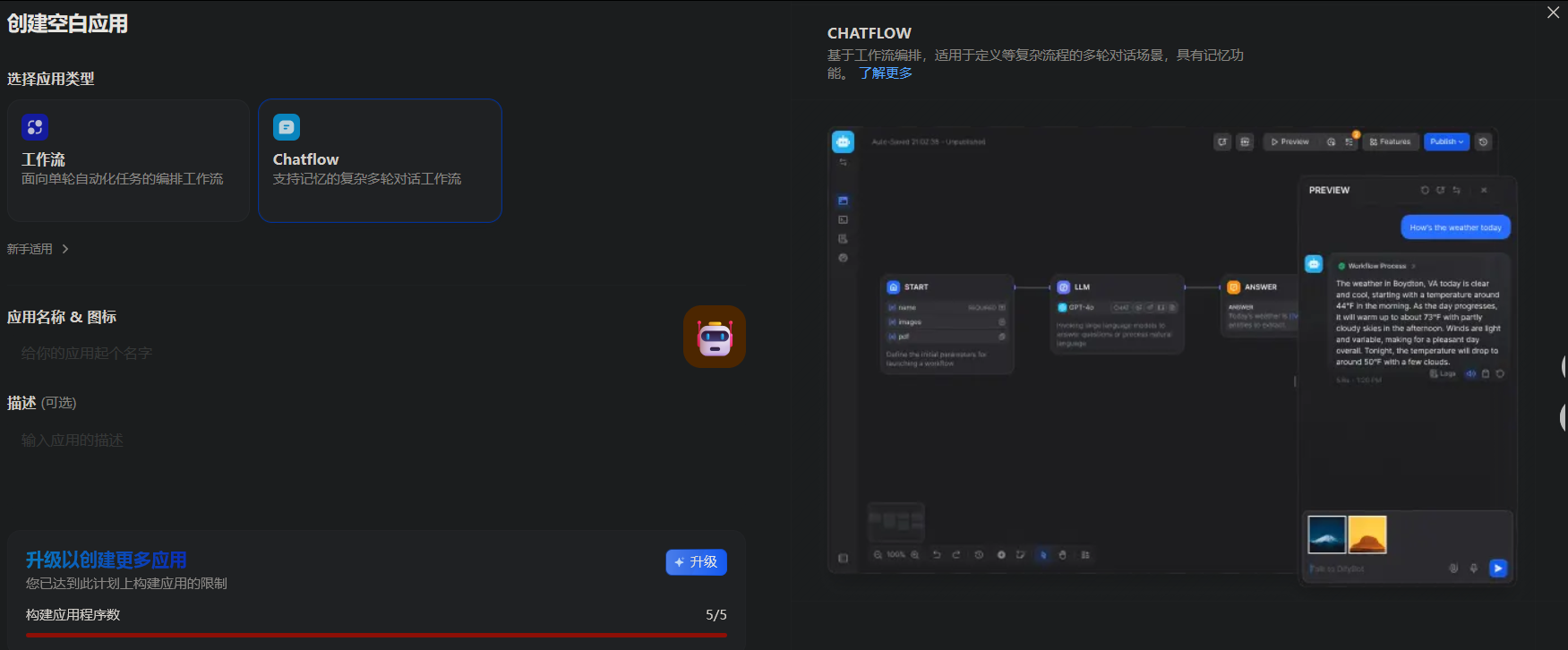The width and height of the screenshot is (1568, 650).
Task: Click the speaker audio icon in preview reply
Action: [1470, 374]
